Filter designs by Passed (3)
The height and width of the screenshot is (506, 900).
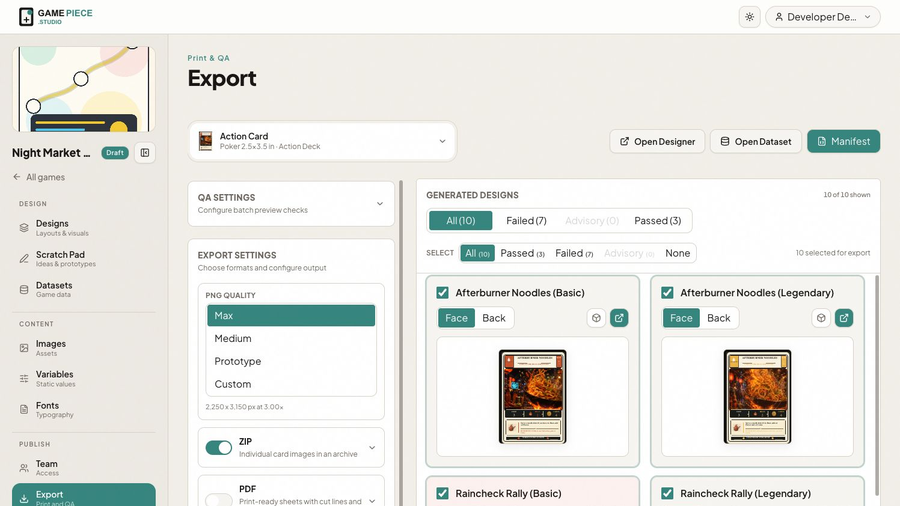point(657,221)
